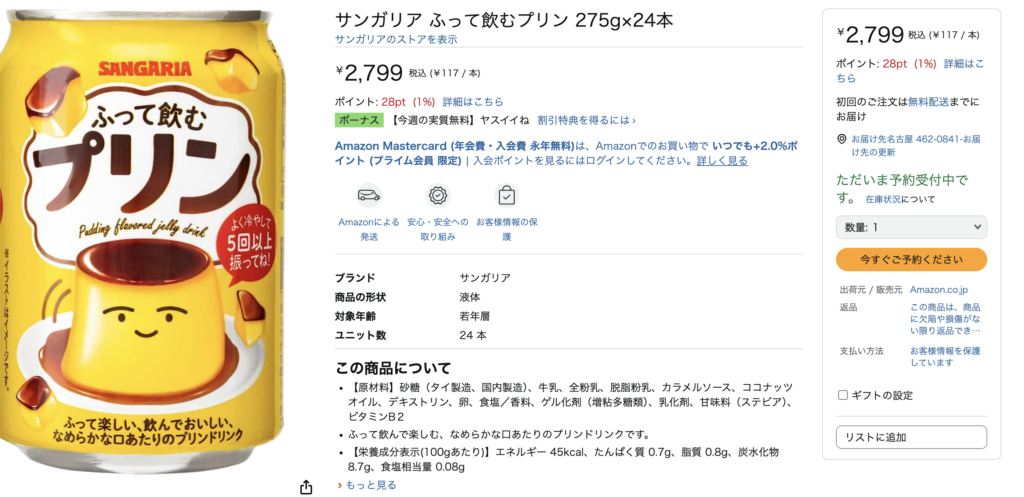Click the Amazon.co.jp seller link

click(938, 289)
